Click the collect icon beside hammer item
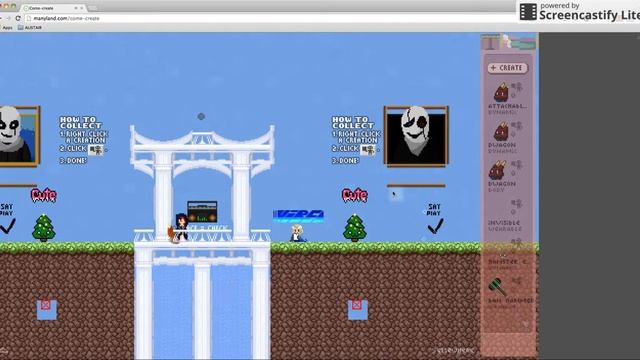 tap(516, 281)
